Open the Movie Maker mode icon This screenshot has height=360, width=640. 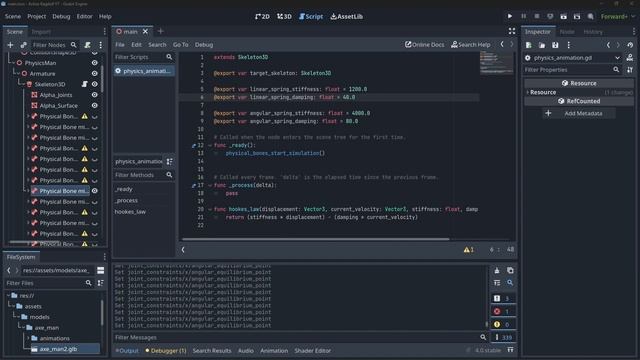(x=590, y=16)
